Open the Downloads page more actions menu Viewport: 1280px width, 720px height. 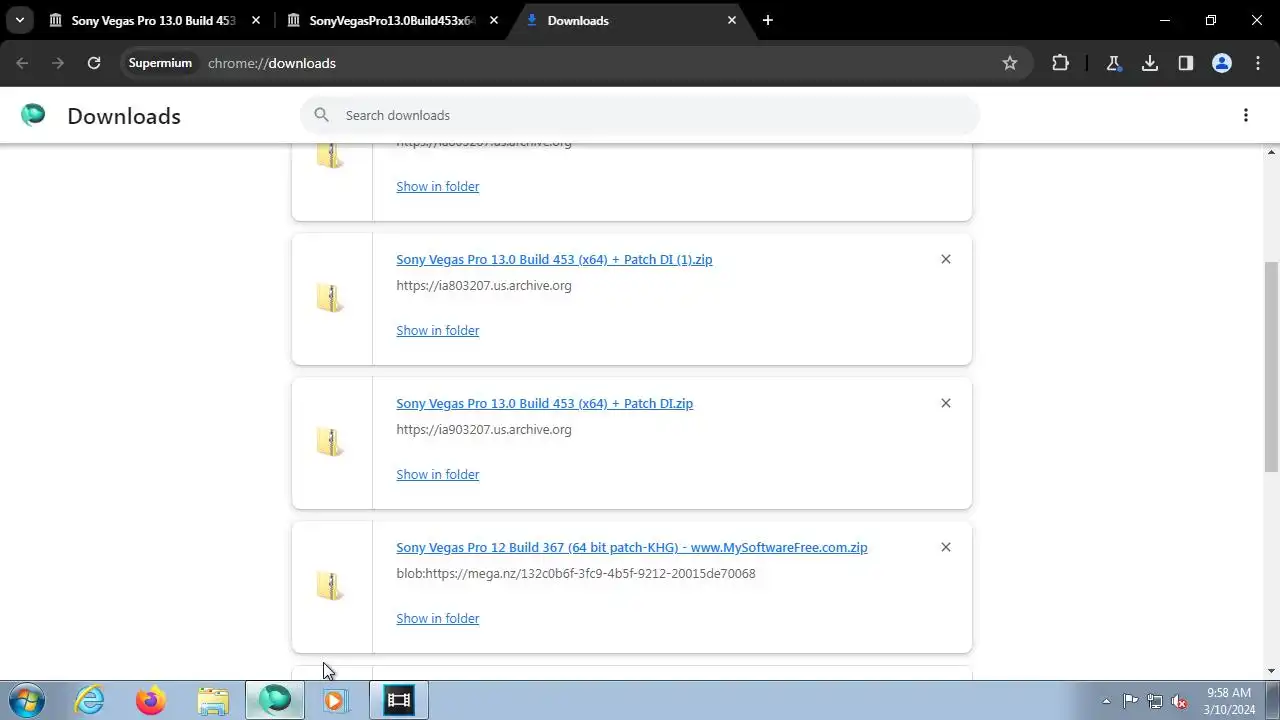[x=1246, y=115]
